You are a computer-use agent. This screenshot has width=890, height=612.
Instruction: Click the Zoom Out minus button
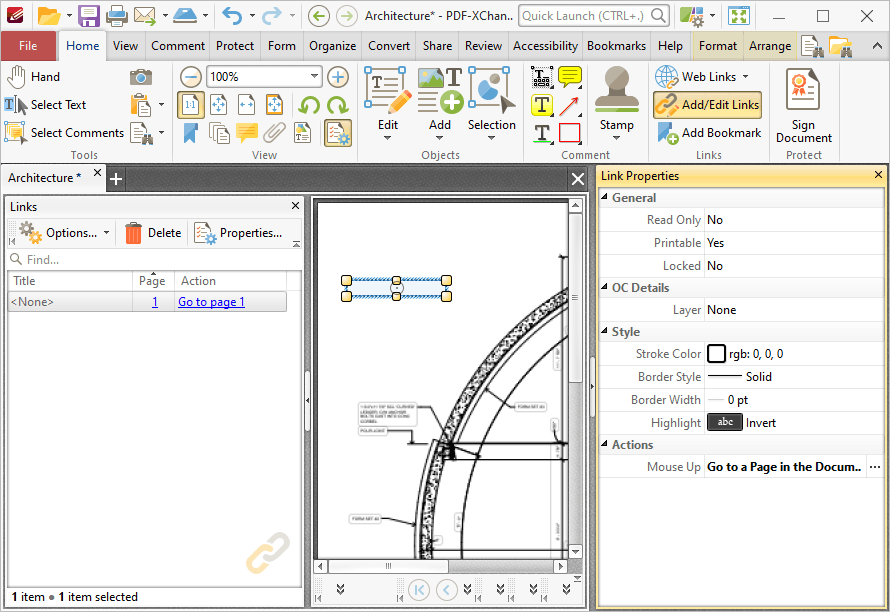pyautogui.click(x=191, y=77)
